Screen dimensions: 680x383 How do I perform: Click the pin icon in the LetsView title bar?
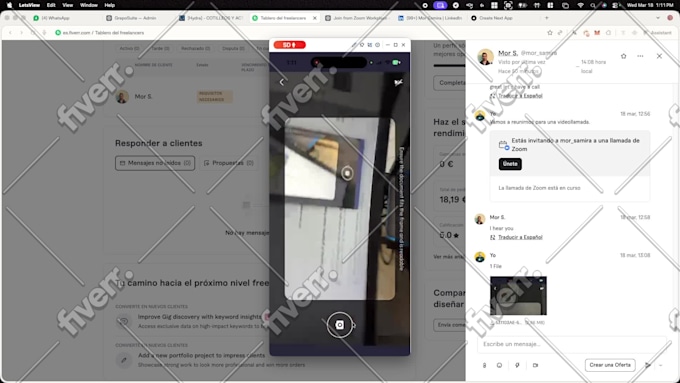[362, 45]
